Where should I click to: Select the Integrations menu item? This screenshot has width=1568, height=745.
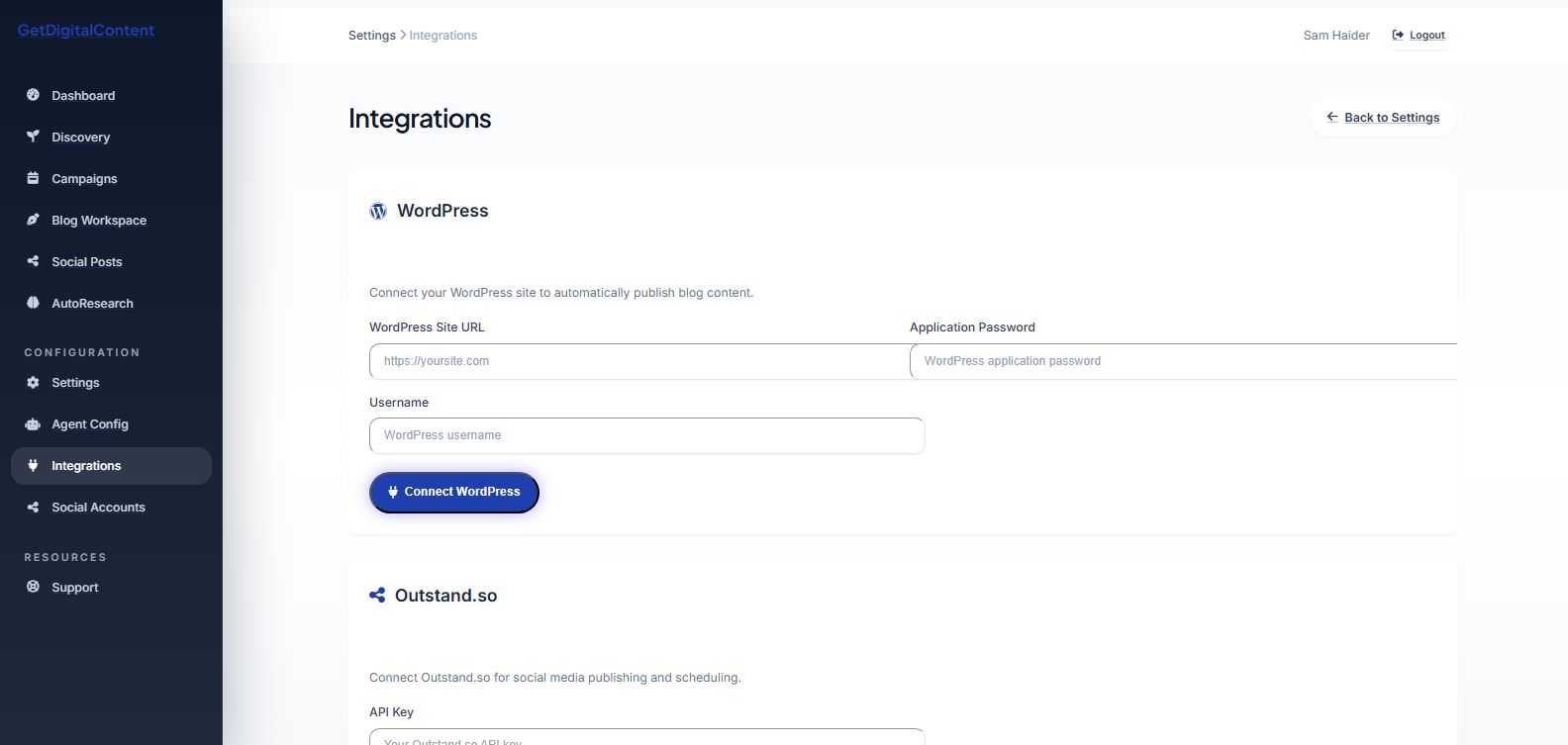[x=111, y=465]
